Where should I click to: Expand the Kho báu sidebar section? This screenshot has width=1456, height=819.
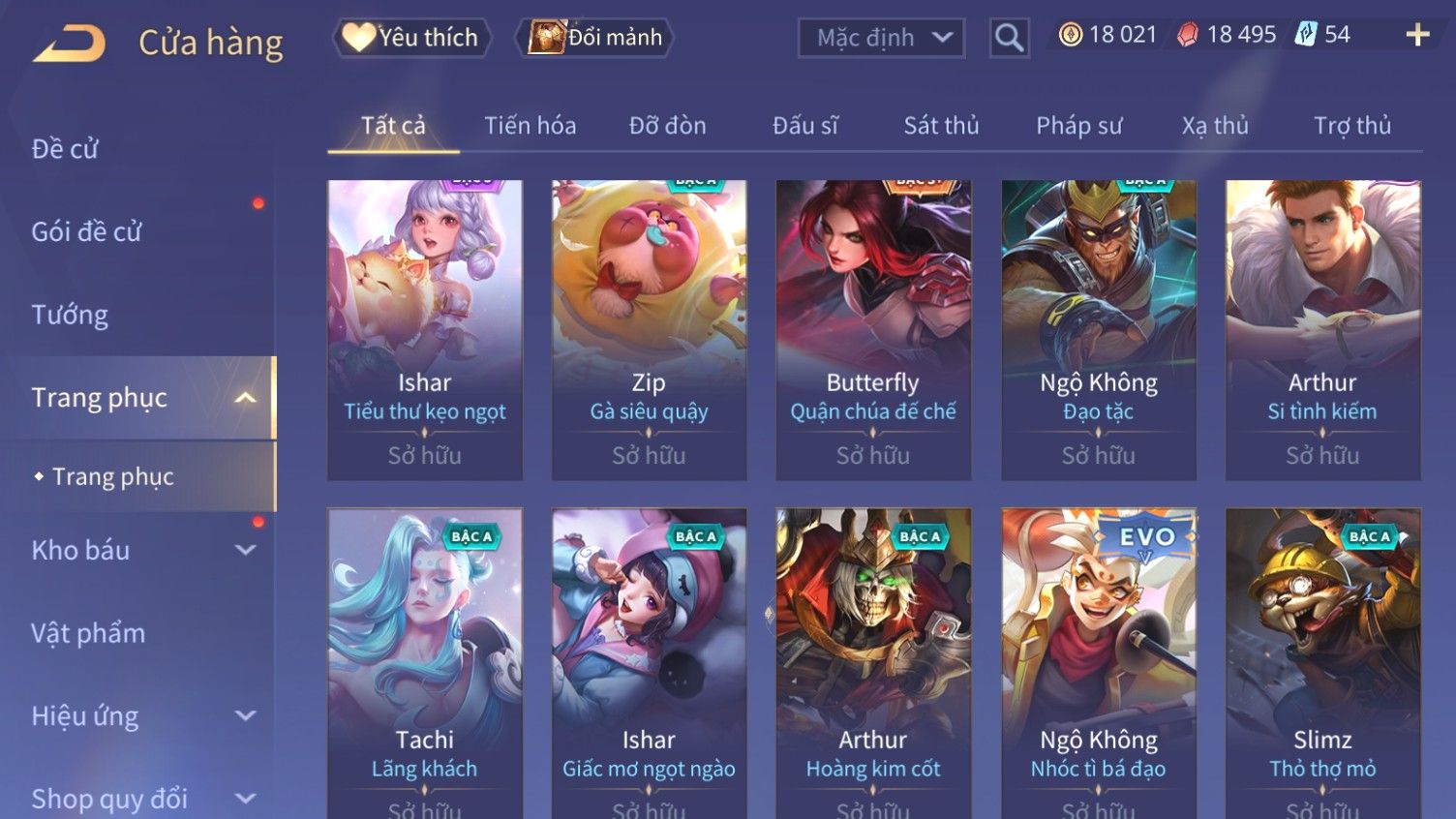pos(246,550)
